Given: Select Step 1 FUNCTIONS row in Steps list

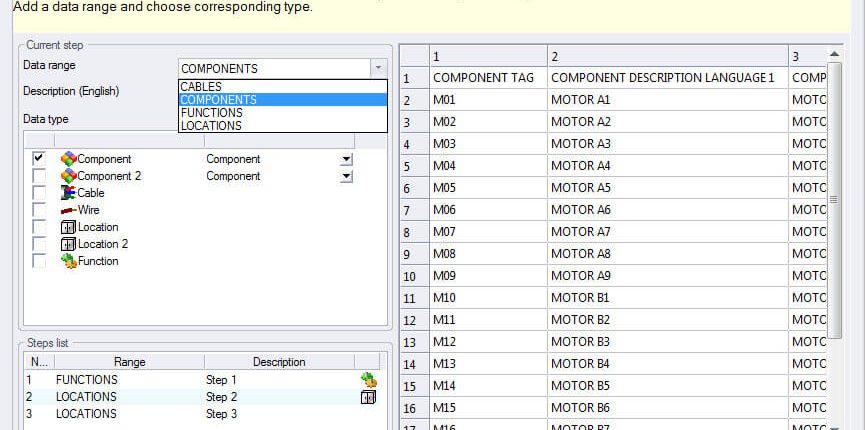Looking at the screenshot, I should [x=202, y=380].
